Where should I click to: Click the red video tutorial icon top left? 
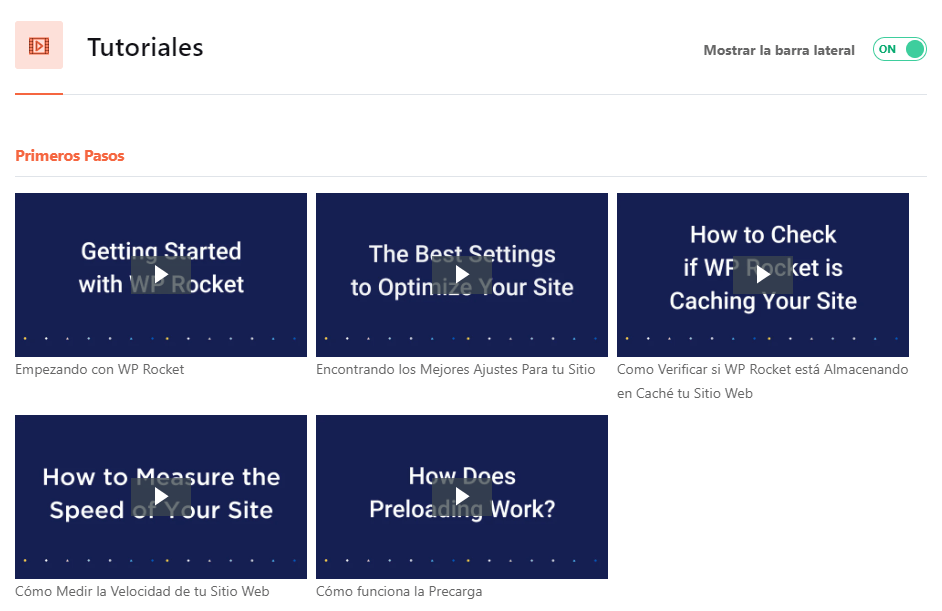(38, 44)
